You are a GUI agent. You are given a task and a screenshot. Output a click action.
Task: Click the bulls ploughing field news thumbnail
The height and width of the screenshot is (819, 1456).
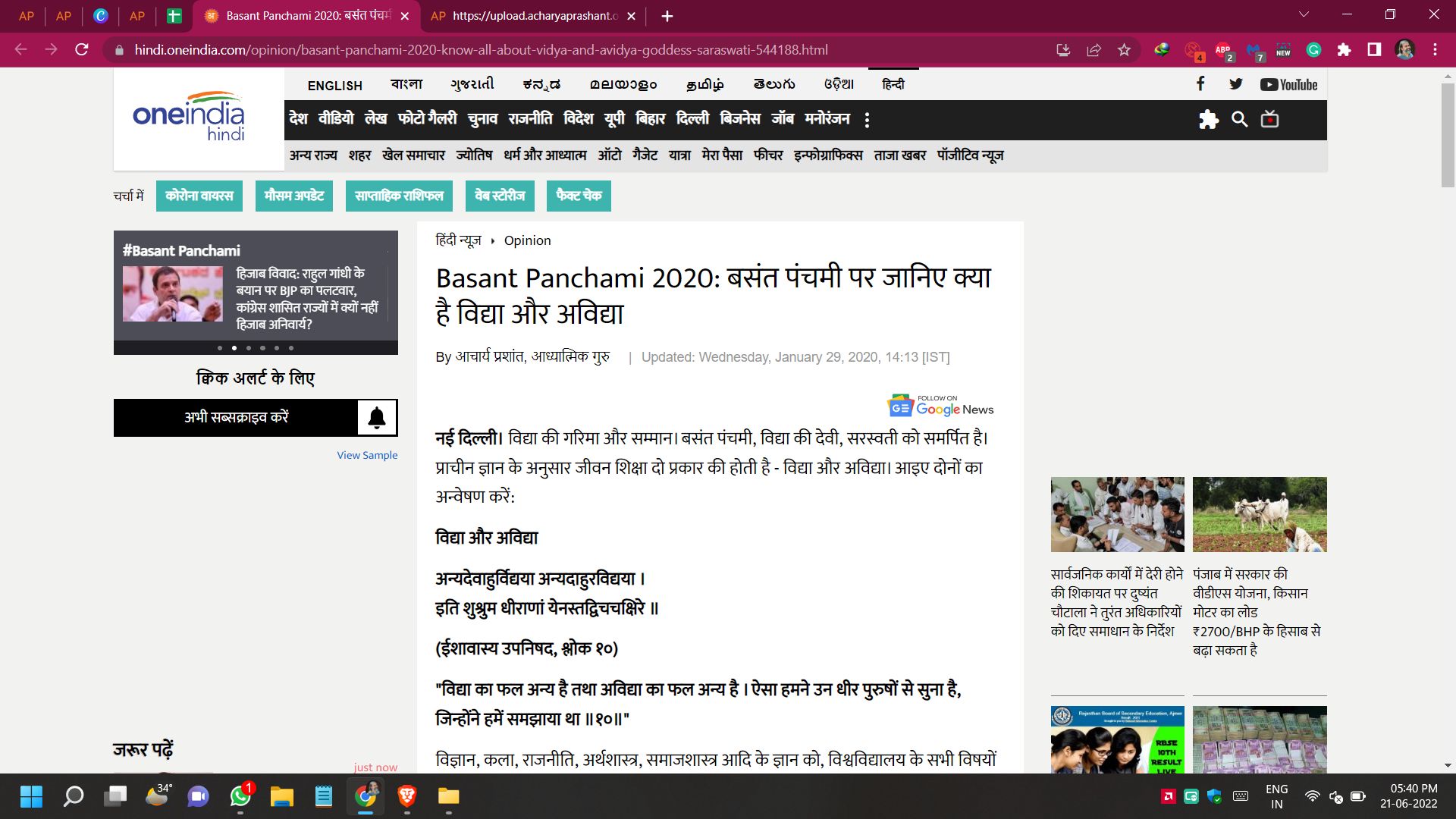coord(1259,514)
